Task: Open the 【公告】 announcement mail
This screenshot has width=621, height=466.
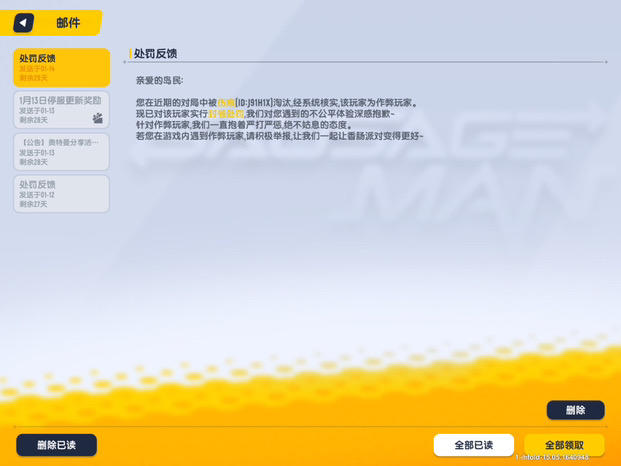Action: (x=62, y=152)
